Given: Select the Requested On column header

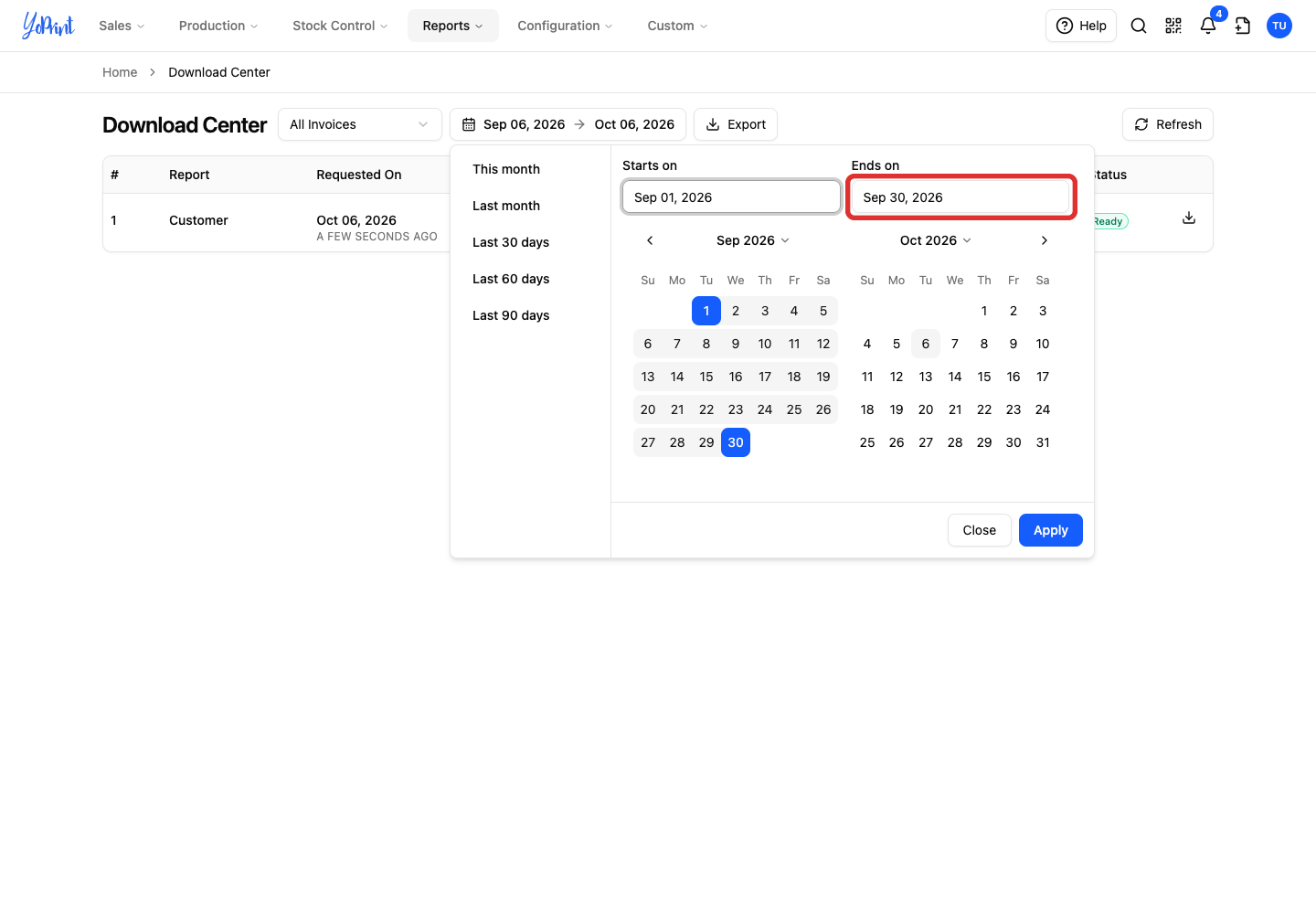Looking at the screenshot, I should point(359,175).
